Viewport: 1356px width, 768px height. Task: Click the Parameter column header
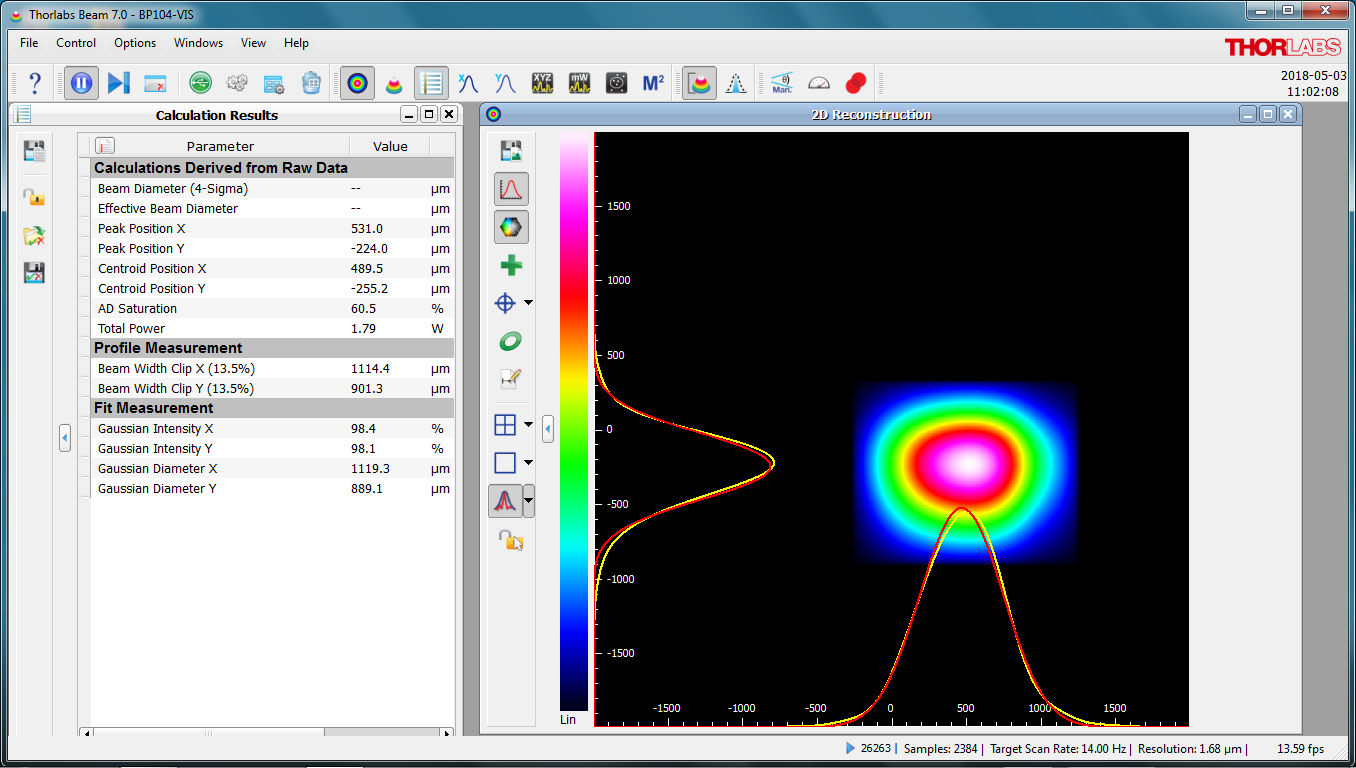click(220, 146)
